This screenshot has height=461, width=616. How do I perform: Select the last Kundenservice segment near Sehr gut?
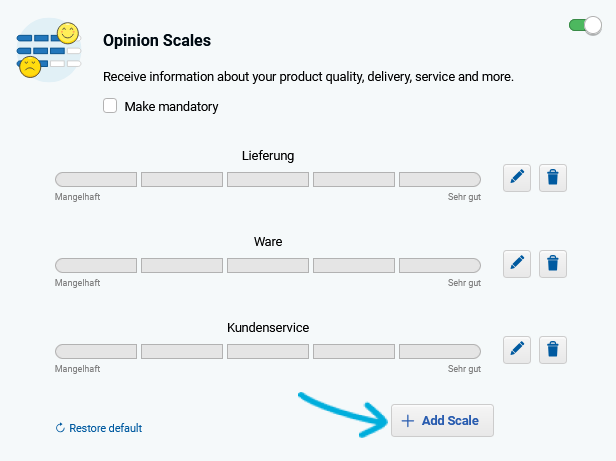coord(440,351)
